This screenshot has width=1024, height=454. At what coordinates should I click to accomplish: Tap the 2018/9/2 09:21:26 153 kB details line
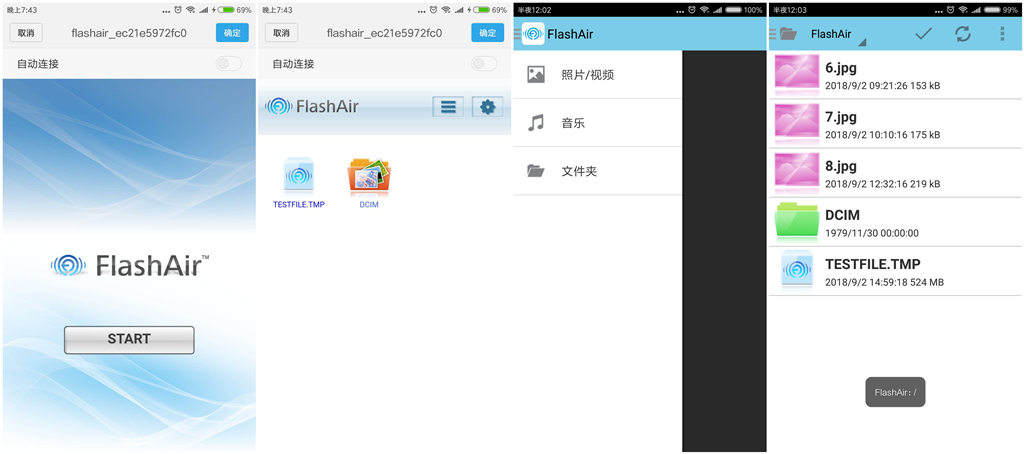click(x=882, y=86)
